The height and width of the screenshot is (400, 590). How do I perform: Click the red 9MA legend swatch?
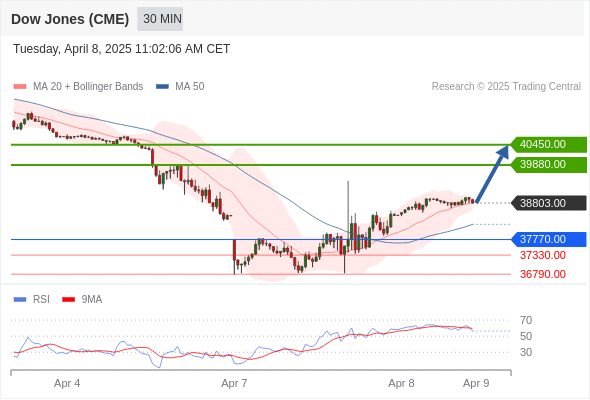[68, 300]
